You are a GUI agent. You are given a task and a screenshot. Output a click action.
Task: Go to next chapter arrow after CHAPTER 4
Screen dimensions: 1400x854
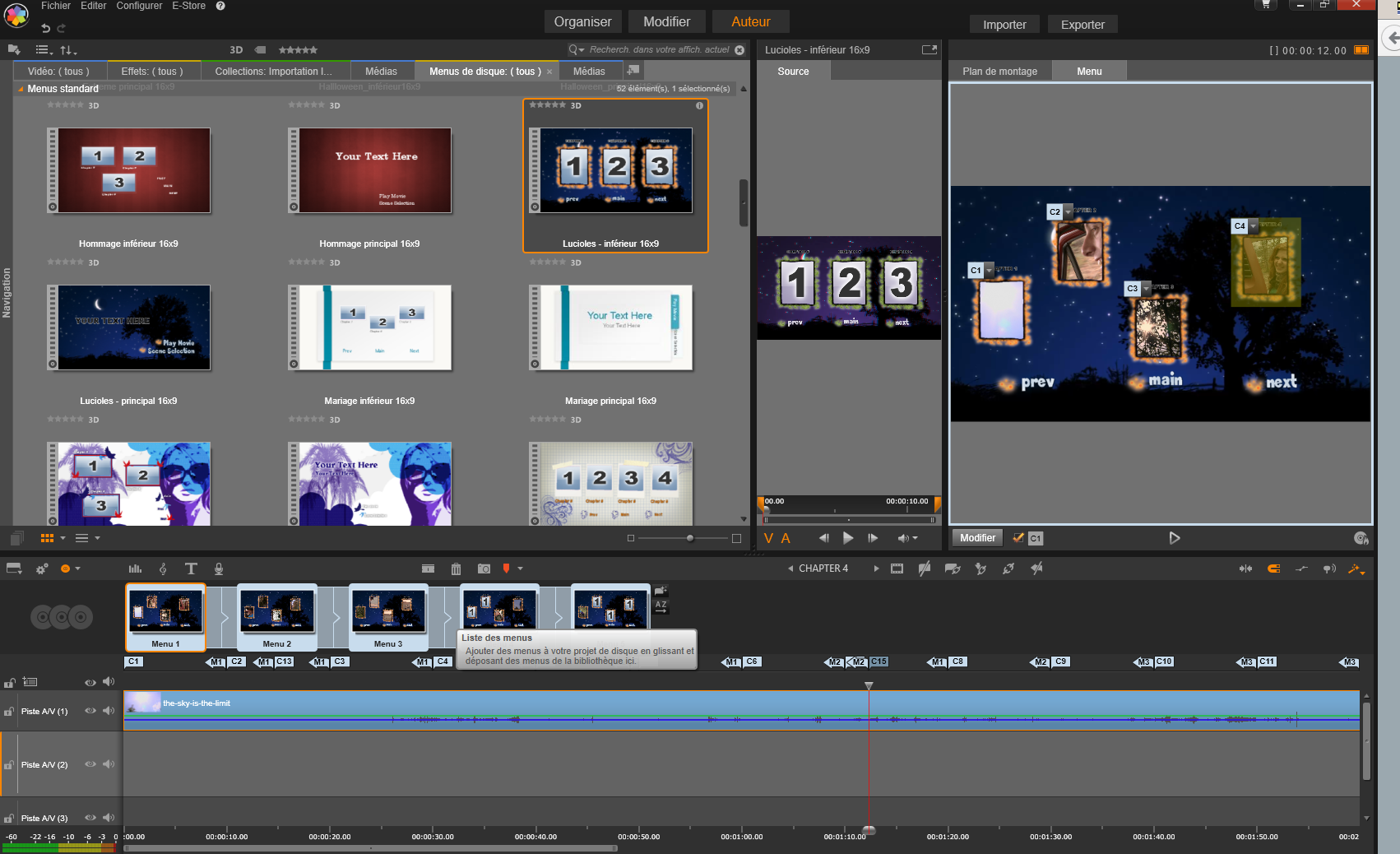[x=876, y=569]
